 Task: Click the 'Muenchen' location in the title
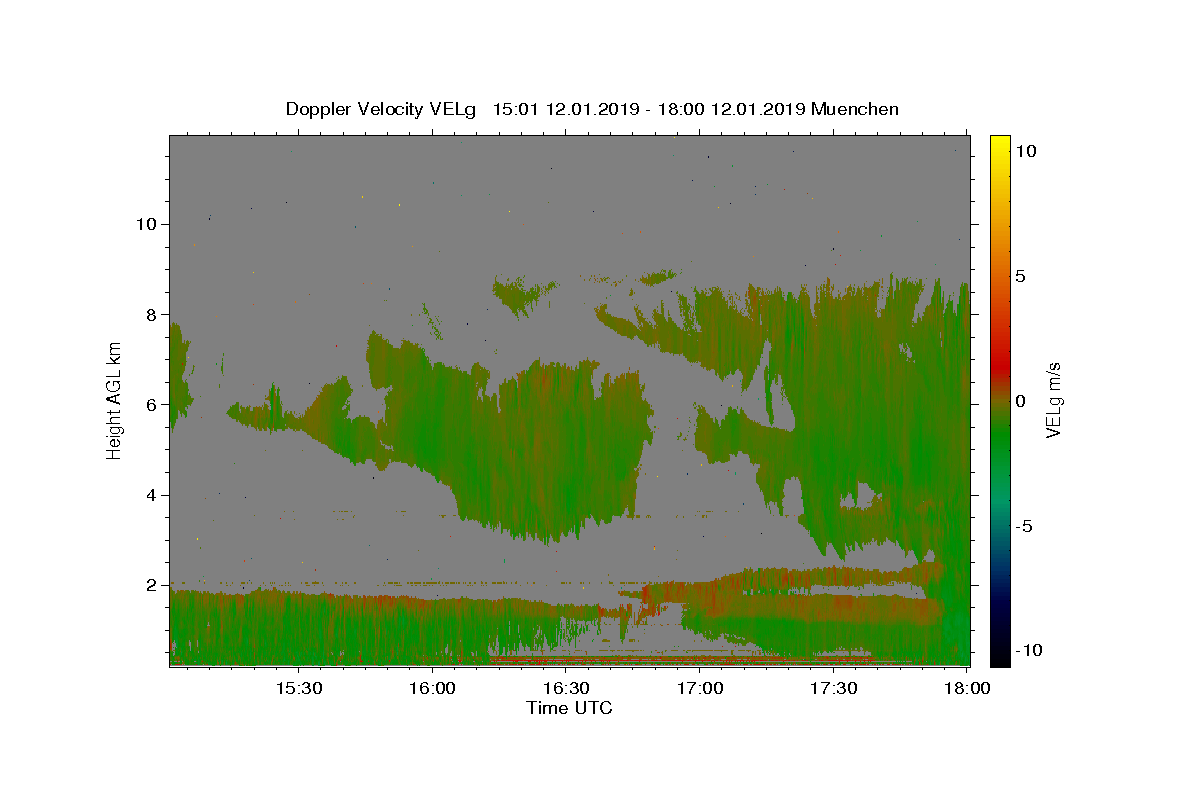pos(855,109)
